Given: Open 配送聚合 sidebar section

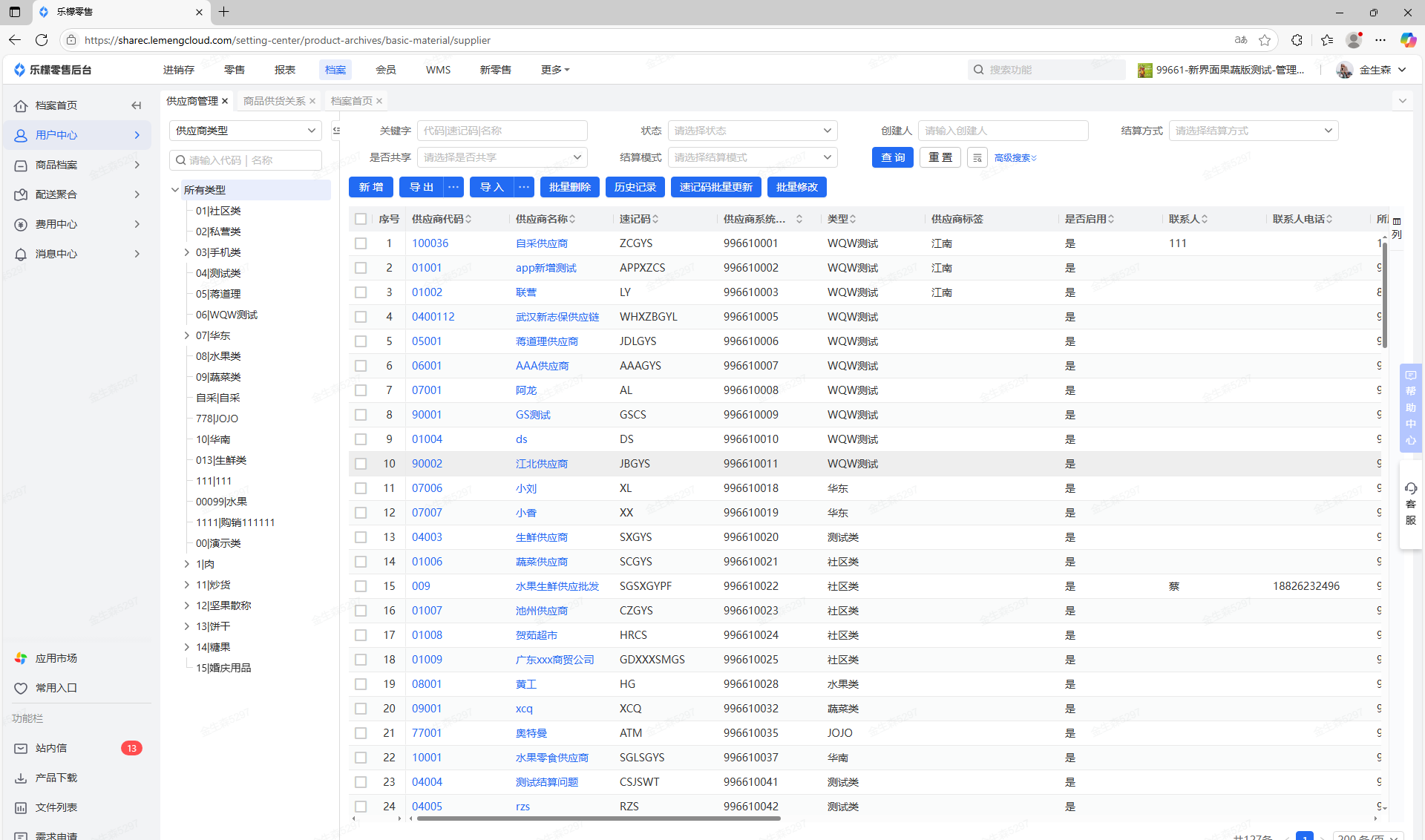Looking at the screenshot, I should click(77, 194).
